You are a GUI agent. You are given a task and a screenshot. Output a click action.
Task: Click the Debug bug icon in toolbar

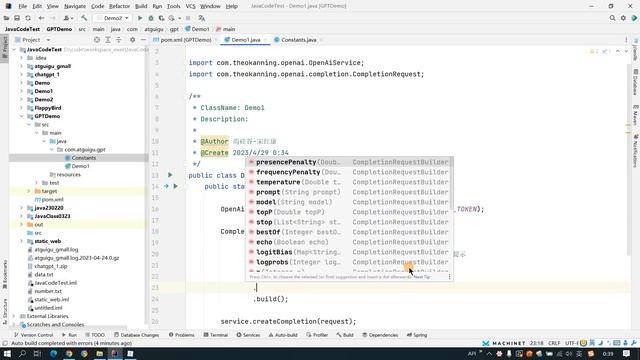coord(151,18)
